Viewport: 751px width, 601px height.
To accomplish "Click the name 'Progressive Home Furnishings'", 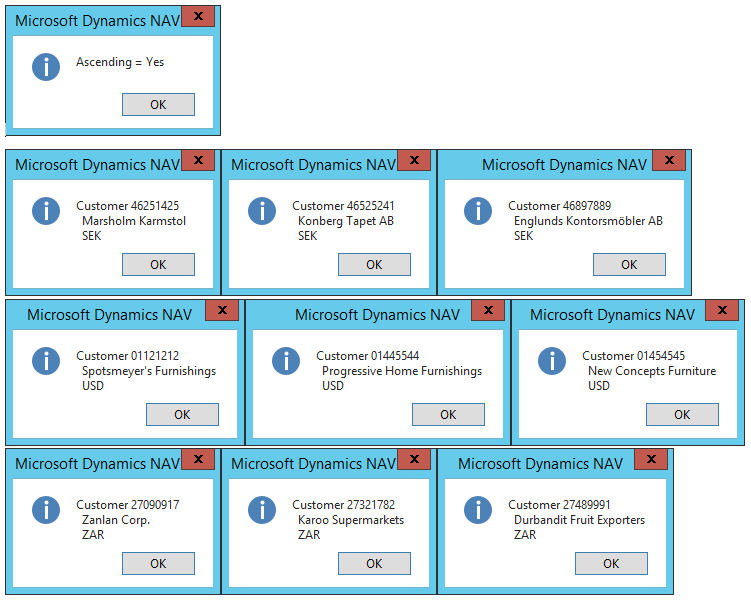I will tap(402, 371).
